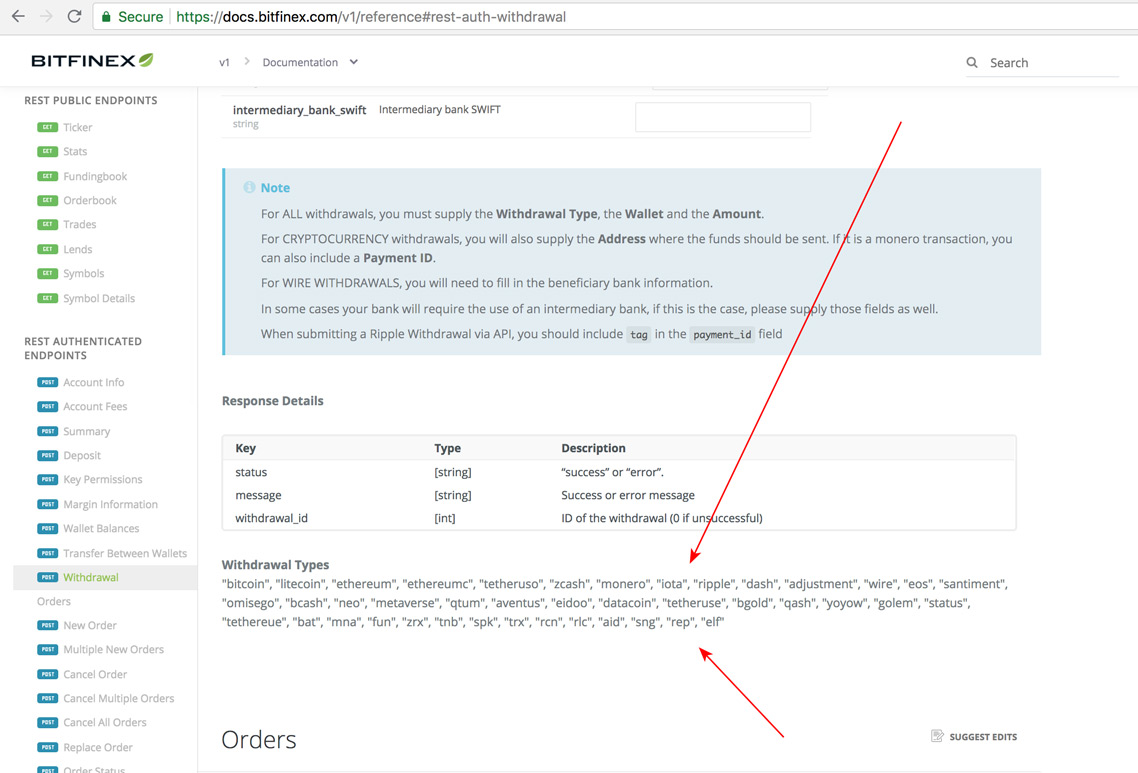Click the Orders section heading
The image size is (1138, 773).
click(258, 739)
